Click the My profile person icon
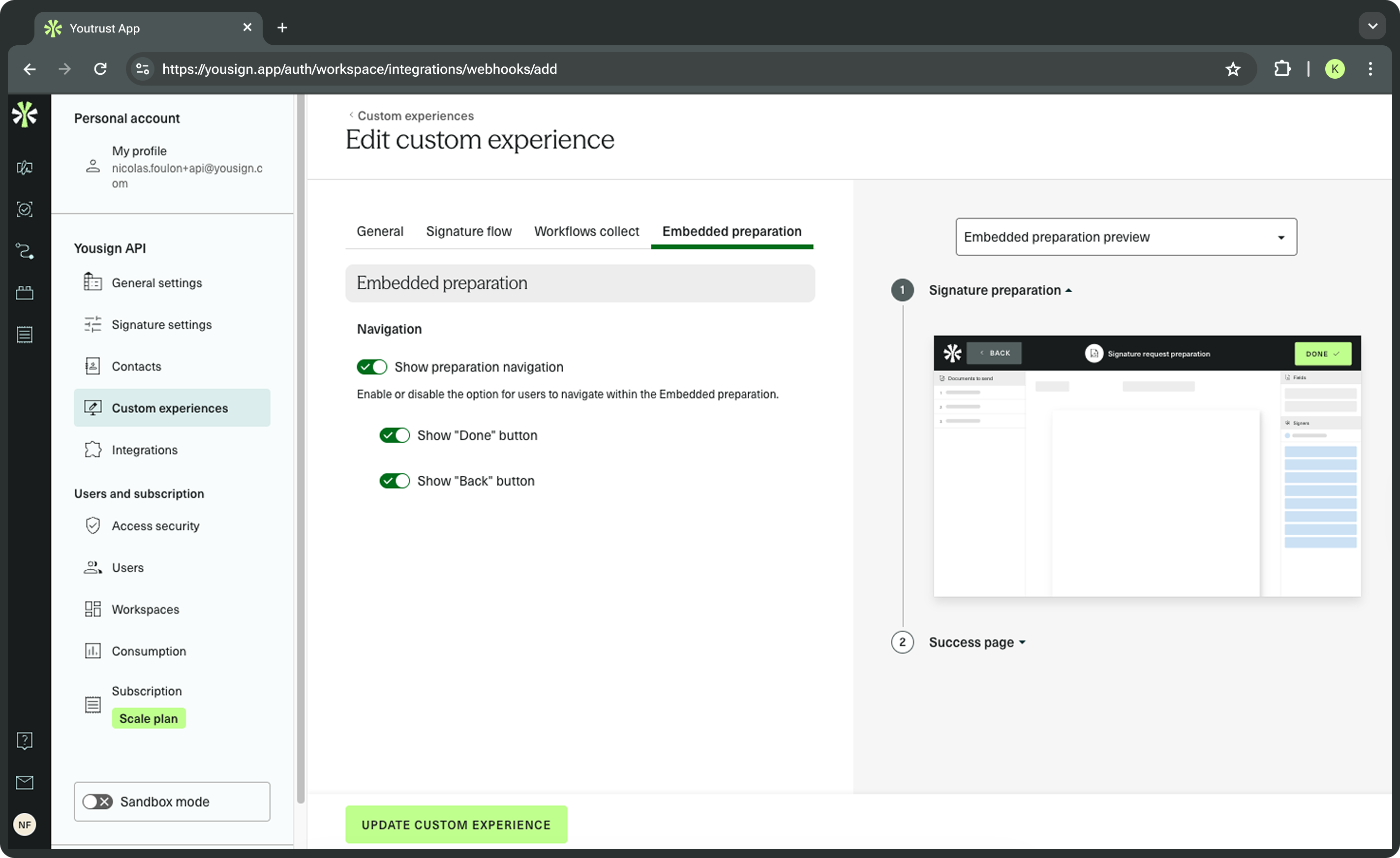Screen dimensions: 1400x858 92,166
